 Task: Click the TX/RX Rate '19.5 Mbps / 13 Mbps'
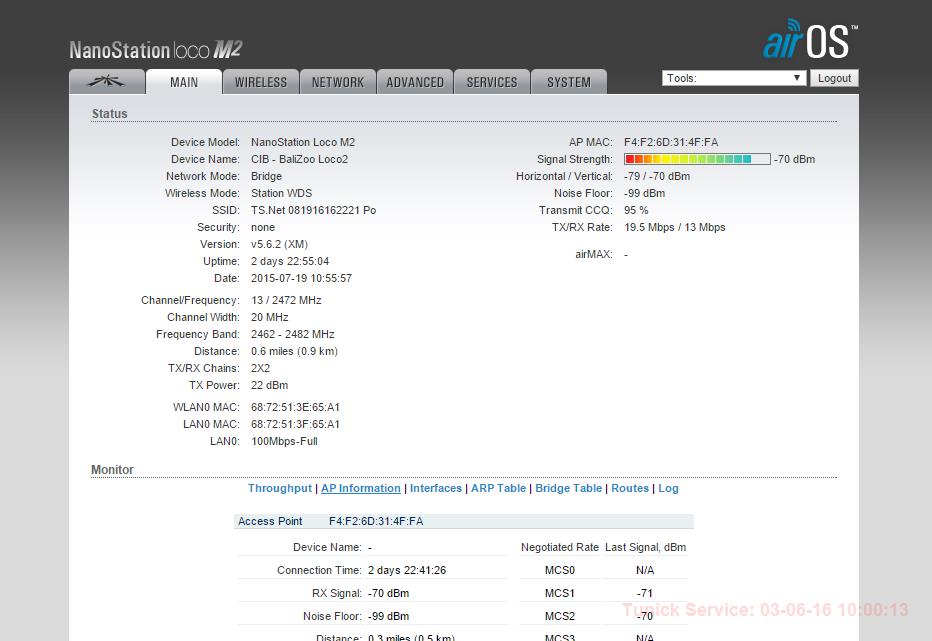(675, 227)
